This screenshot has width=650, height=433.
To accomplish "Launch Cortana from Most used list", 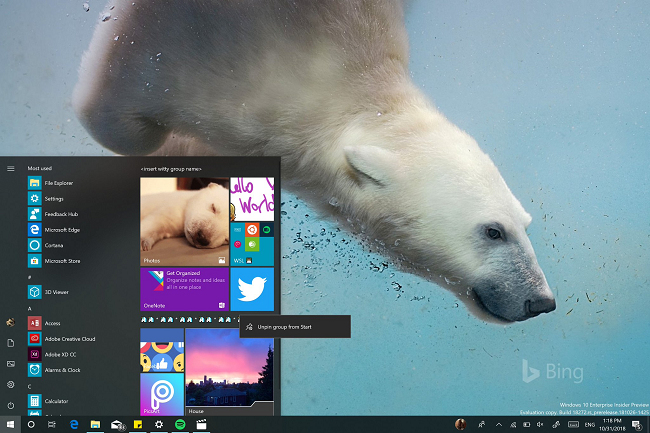I will [x=53, y=245].
